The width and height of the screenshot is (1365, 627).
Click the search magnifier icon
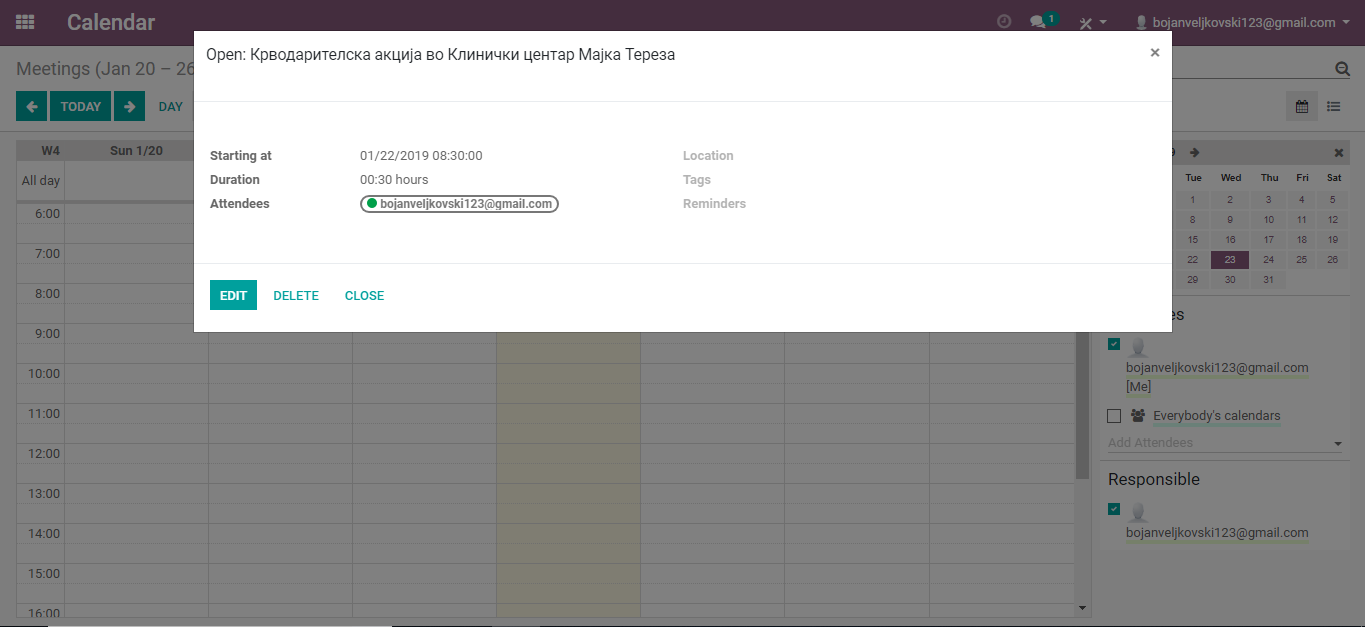pyautogui.click(x=1342, y=69)
